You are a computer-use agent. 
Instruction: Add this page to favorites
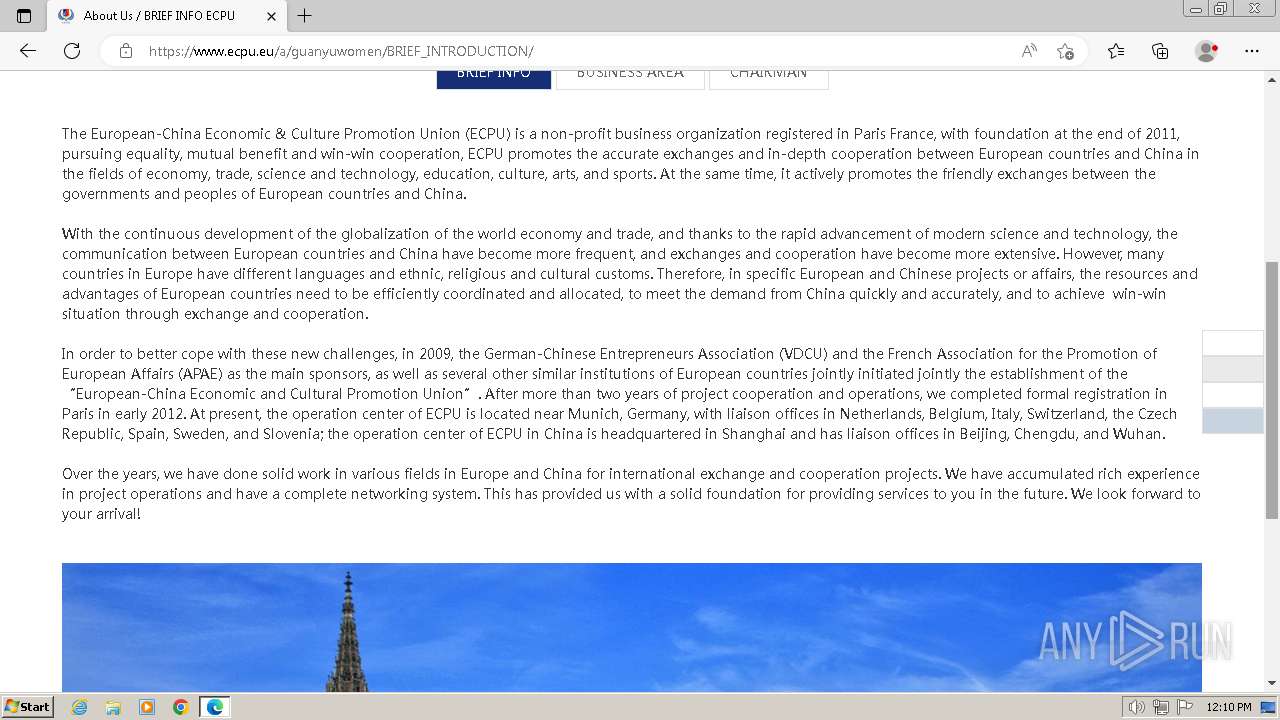pyautogui.click(x=1065, y=51)
